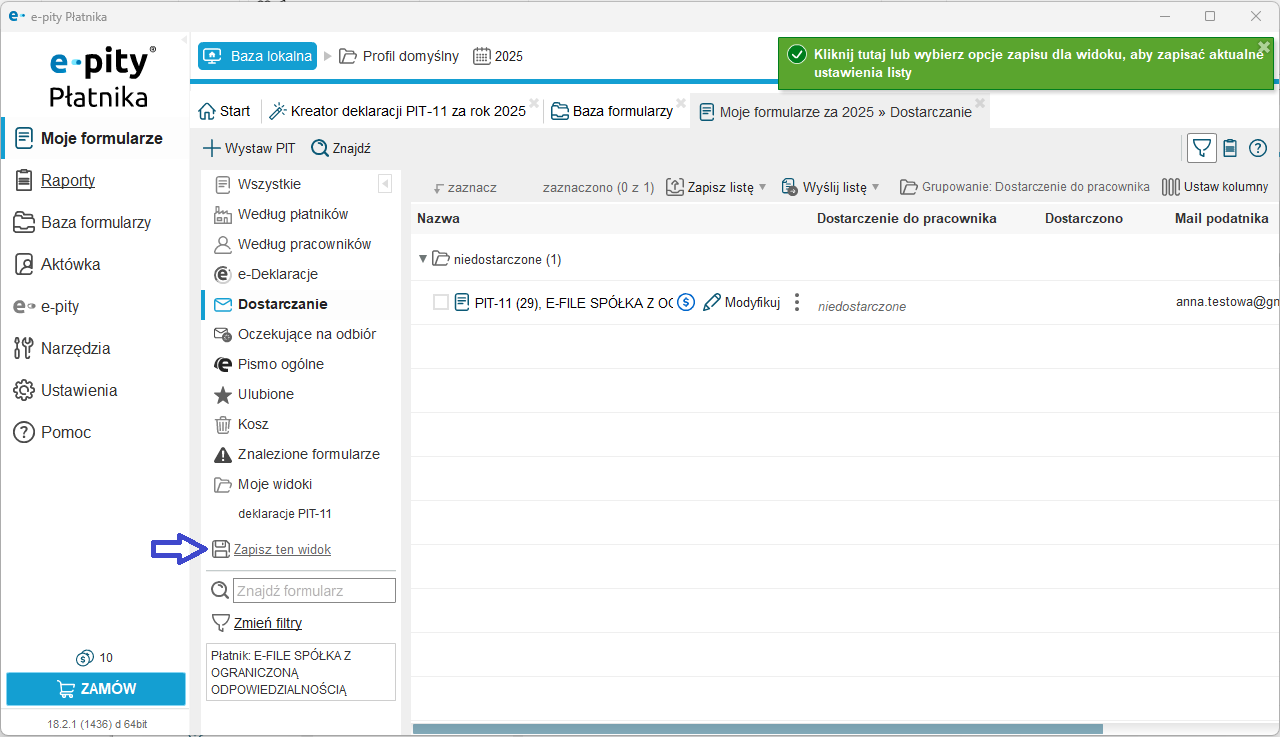Click the Znajdź formularz search field

tap(314, 591)
